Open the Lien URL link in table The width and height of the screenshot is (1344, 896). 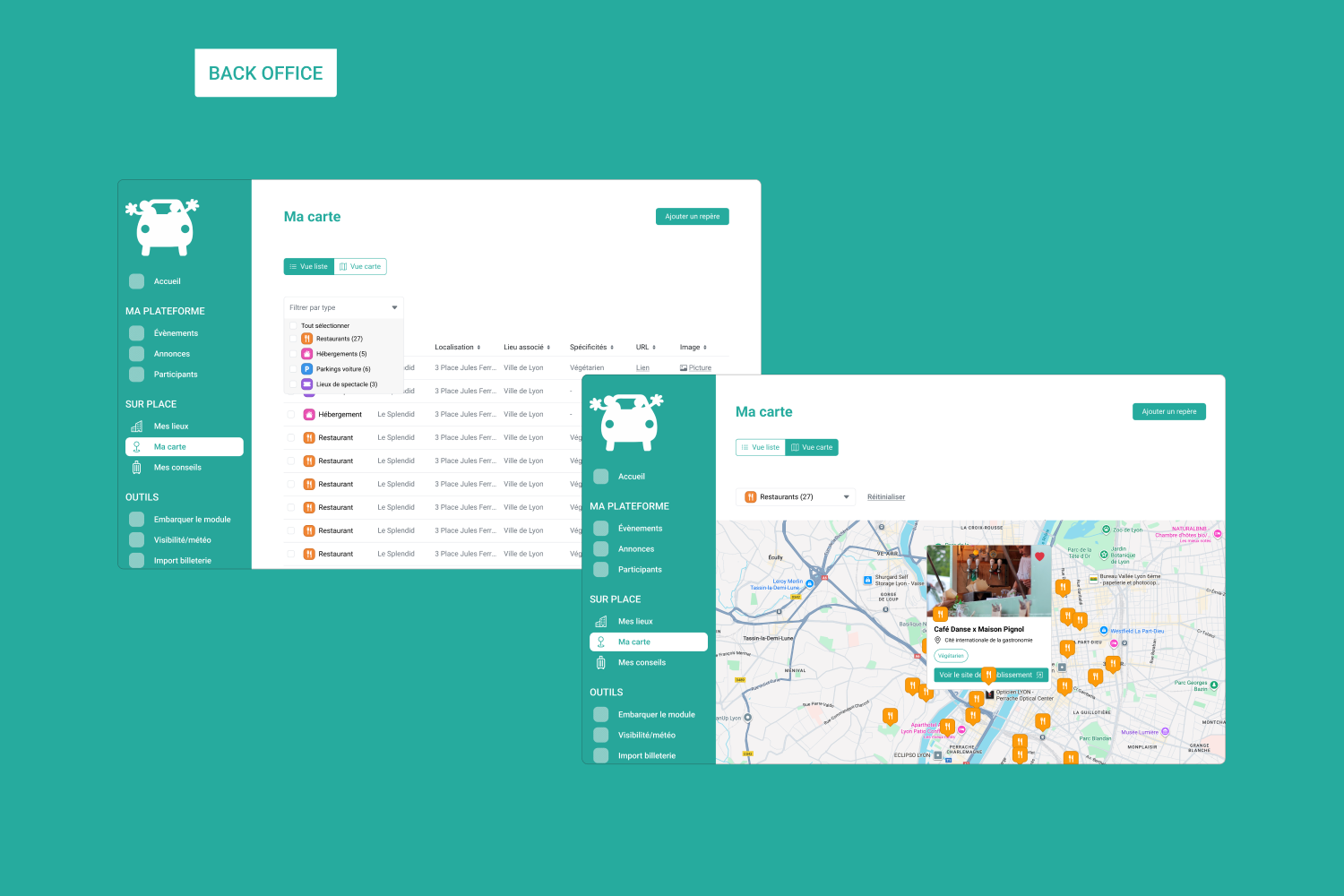point(642,368)
